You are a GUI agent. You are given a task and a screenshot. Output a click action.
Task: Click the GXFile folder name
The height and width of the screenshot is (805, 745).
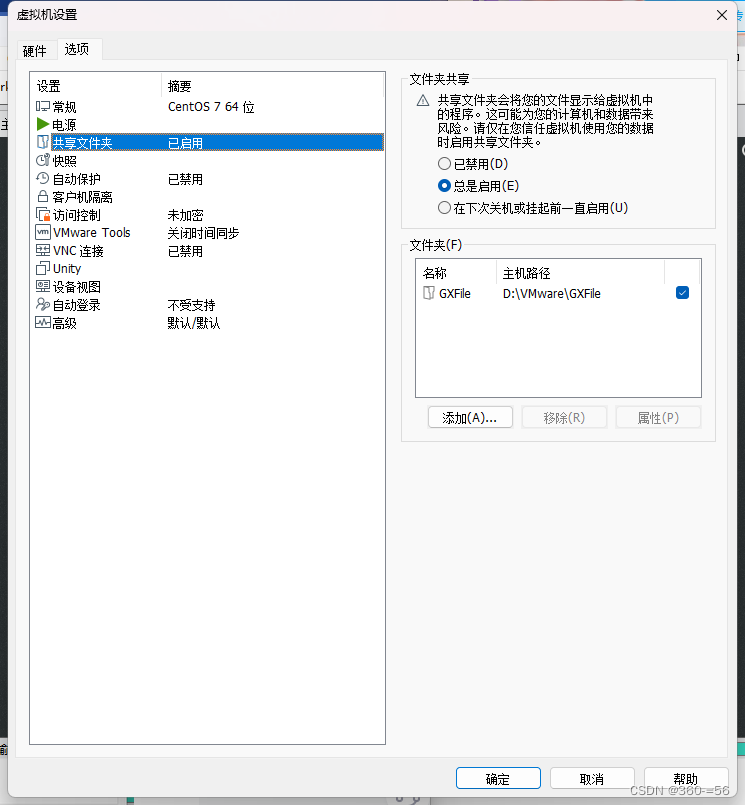(x=455, y=294)
